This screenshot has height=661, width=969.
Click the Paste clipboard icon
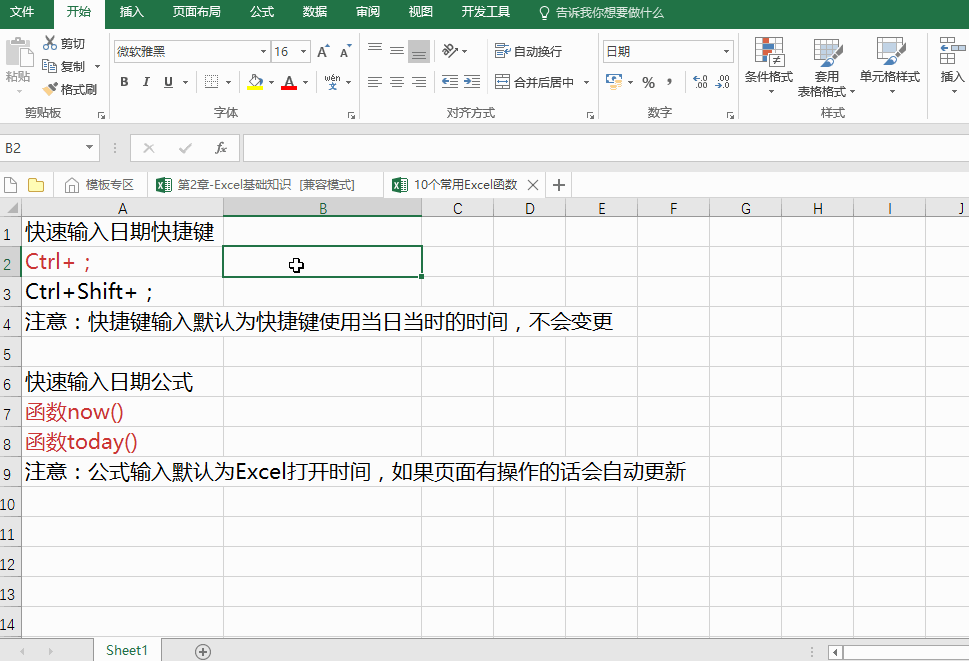(19, 53)
